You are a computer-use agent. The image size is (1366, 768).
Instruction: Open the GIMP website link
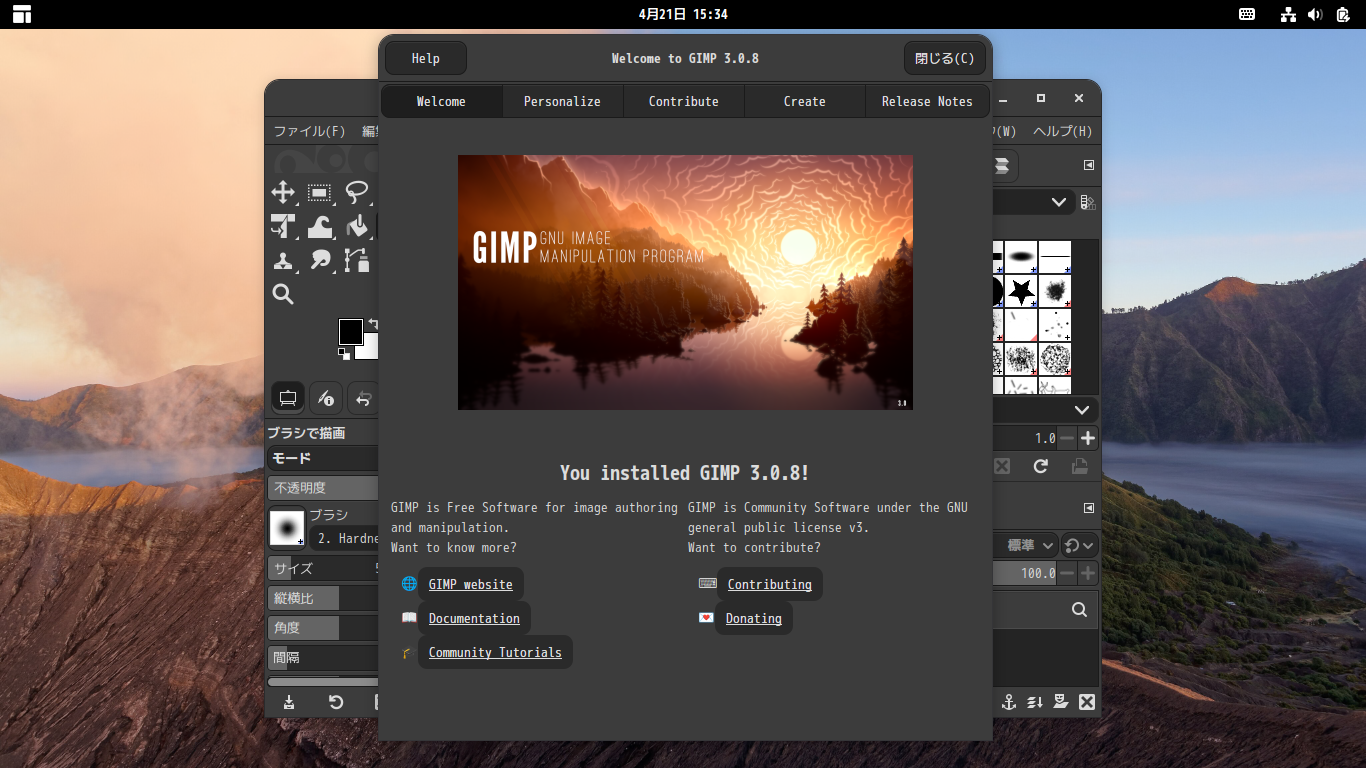pyautogui.click(x=470, y=584)
